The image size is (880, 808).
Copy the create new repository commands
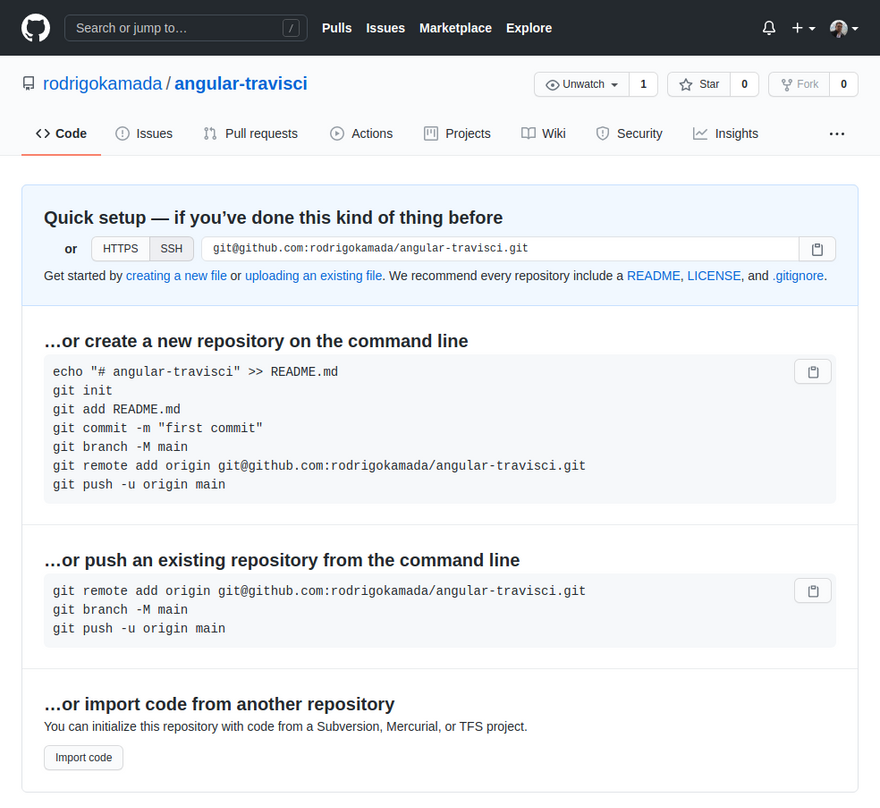point(813,372)
